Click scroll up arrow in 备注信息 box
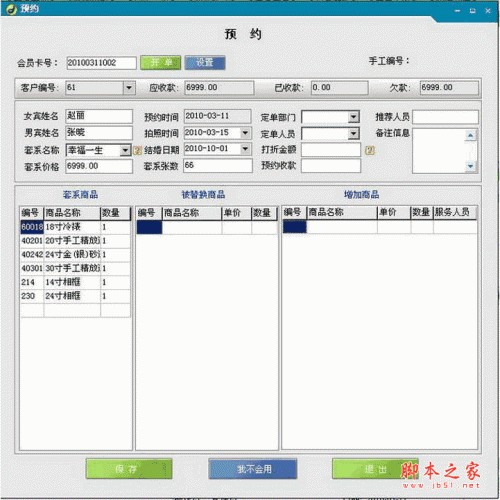This screenshot has width=500, height=500. click(470, 135)
